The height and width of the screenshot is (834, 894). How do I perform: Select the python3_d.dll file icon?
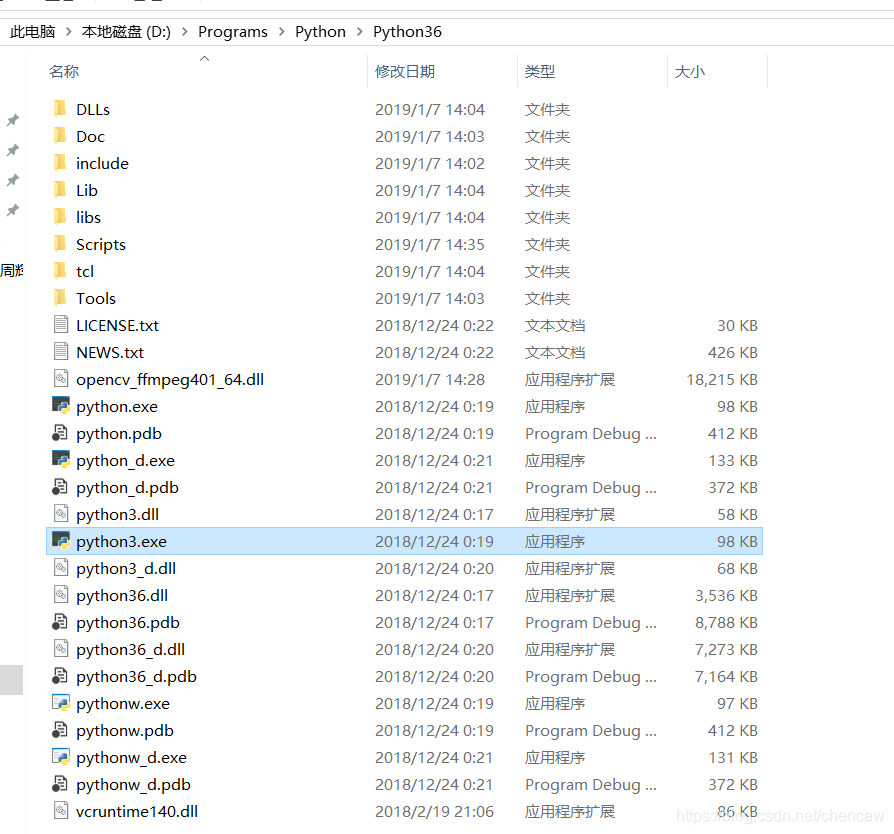pyautogui.click(x=60, y=568)
